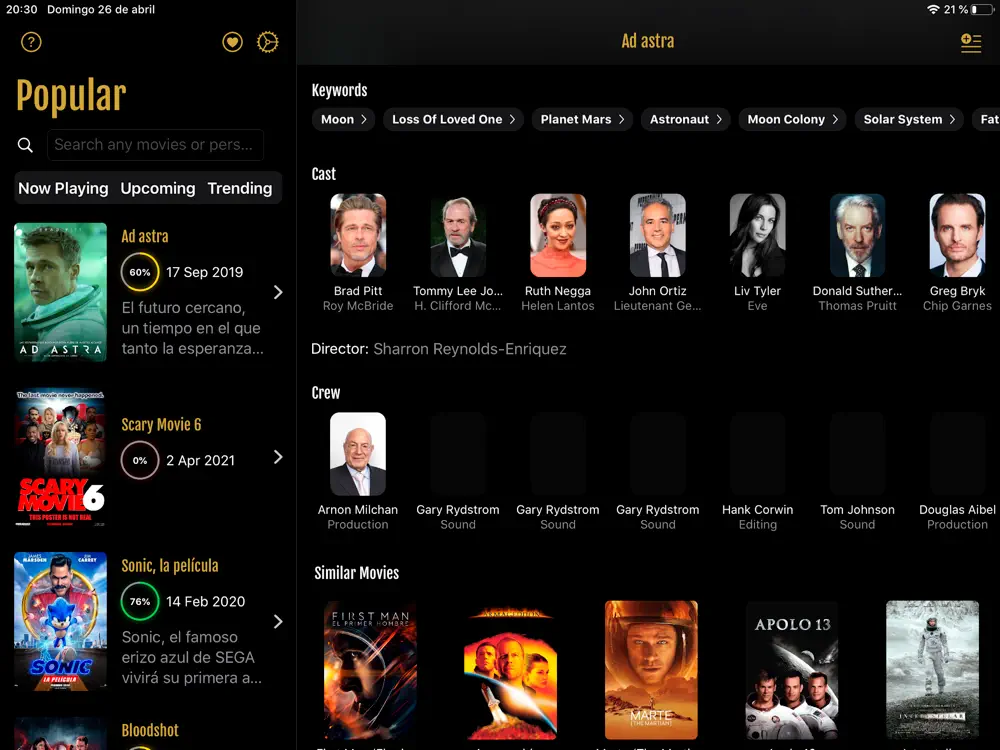Tap the 76% rating ring for Sonic
Viewport: 1000px width, 750px height.
140,601
